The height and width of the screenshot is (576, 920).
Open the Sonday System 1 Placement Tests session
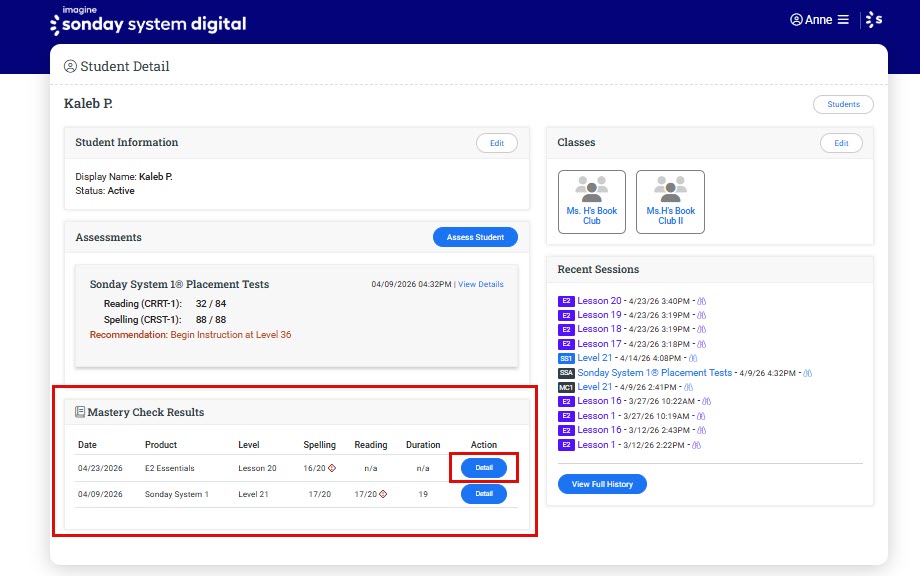tap(654, 372)
